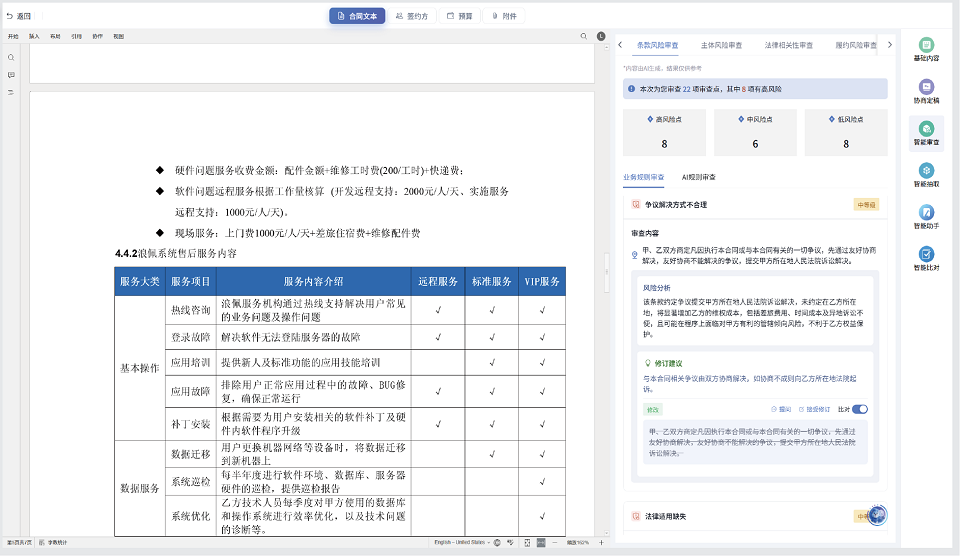Select the 业务规则审查 sub-tab
Screen dimensions: 960x557
(643, 177)
